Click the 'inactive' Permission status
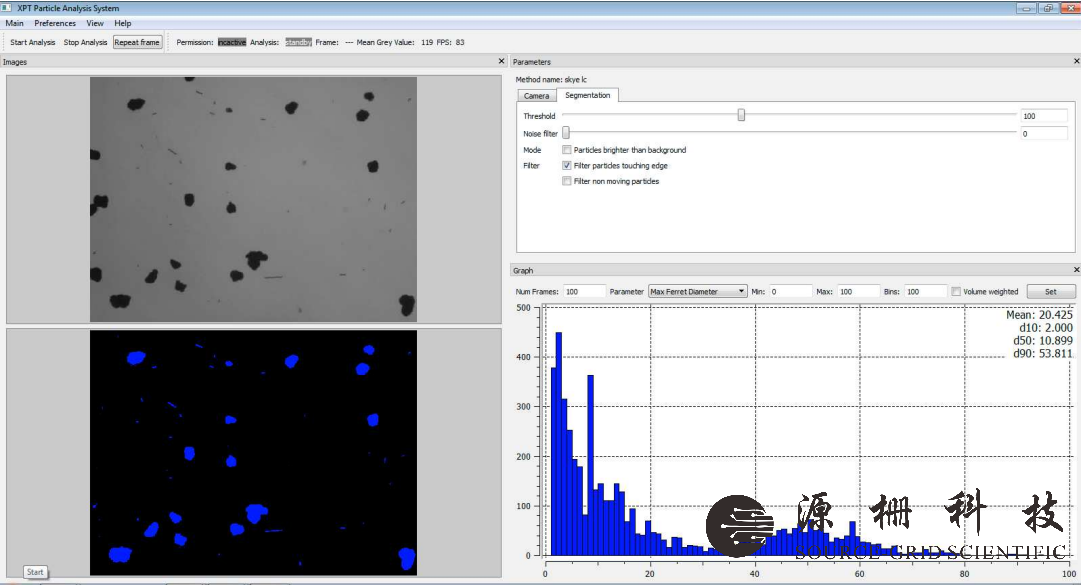 [232, 42]
